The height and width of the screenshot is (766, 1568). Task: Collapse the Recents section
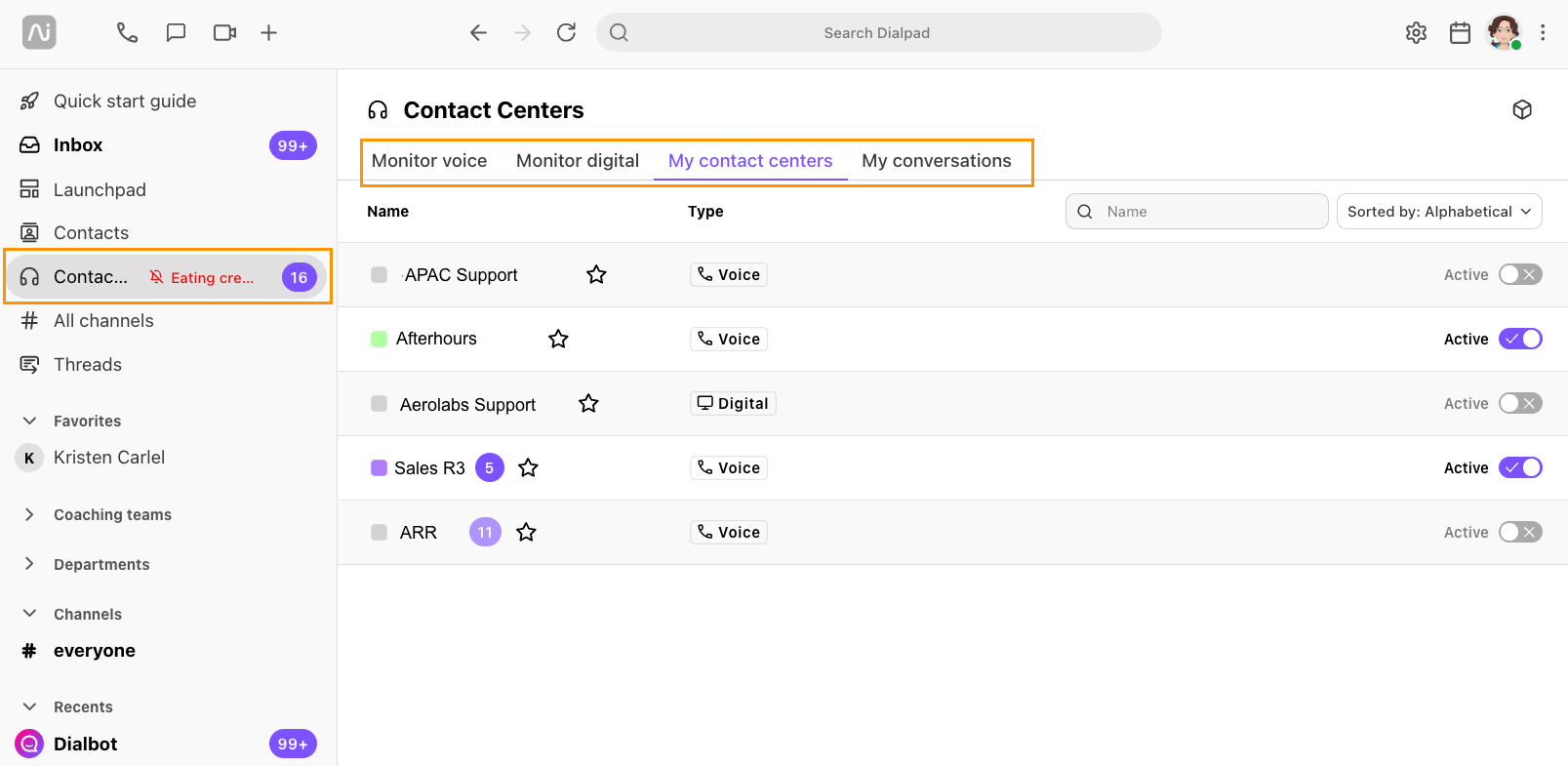[29, 706]
